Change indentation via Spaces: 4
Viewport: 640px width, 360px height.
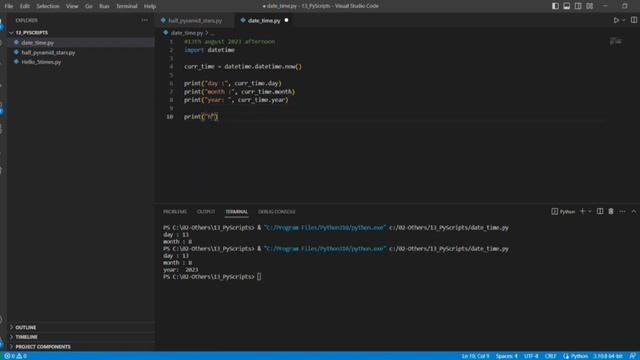(507, 356)
